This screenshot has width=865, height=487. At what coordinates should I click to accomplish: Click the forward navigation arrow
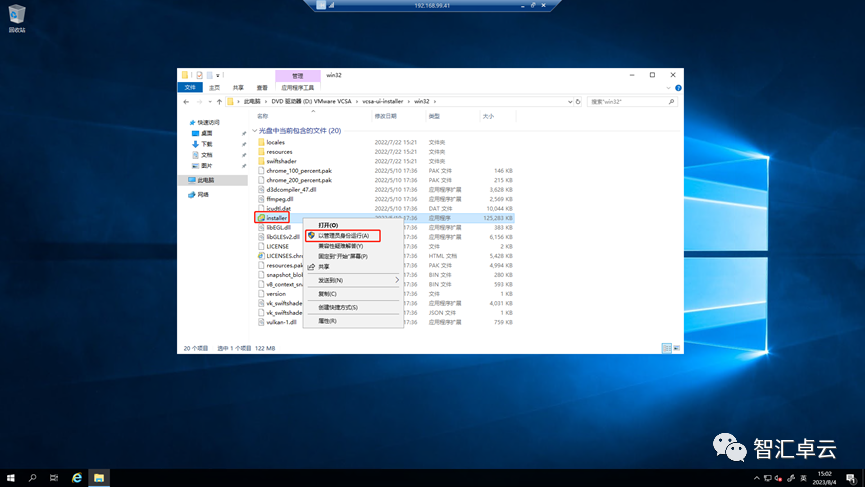pos(199,101)
